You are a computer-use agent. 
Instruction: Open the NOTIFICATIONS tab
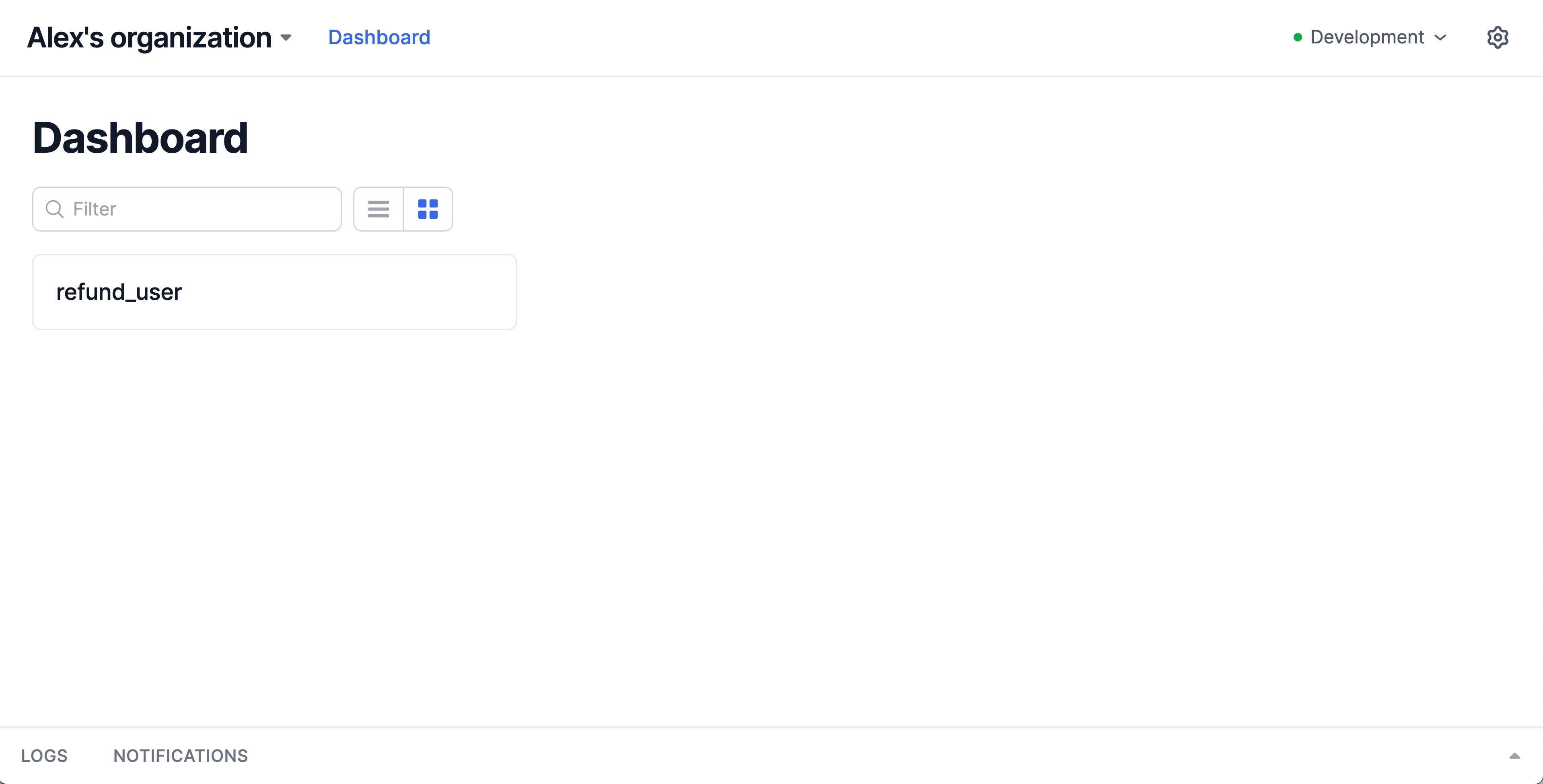tap(180, 756)
